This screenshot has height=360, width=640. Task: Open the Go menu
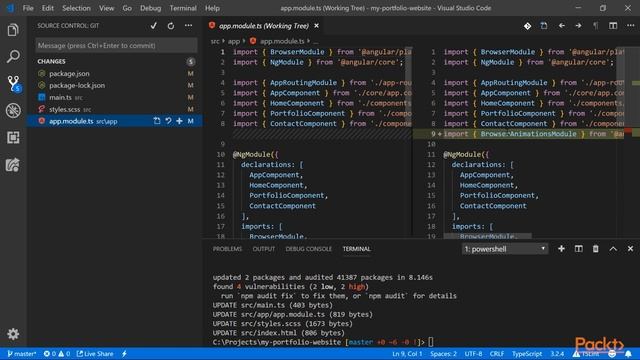[x=127, y=8]
